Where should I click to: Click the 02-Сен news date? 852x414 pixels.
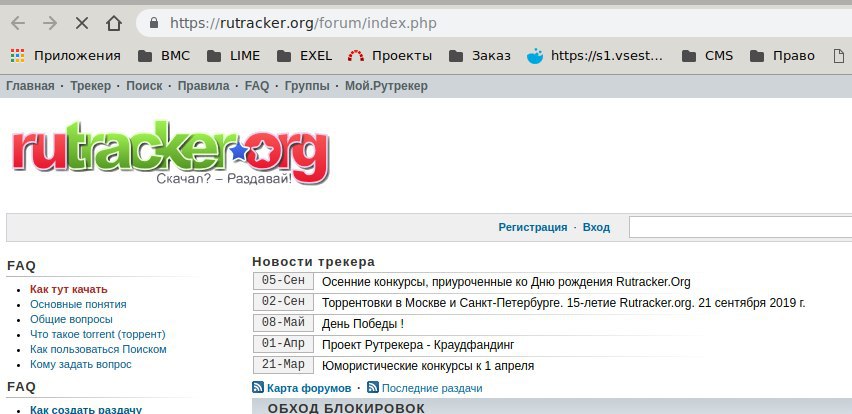tap(283, 302)
